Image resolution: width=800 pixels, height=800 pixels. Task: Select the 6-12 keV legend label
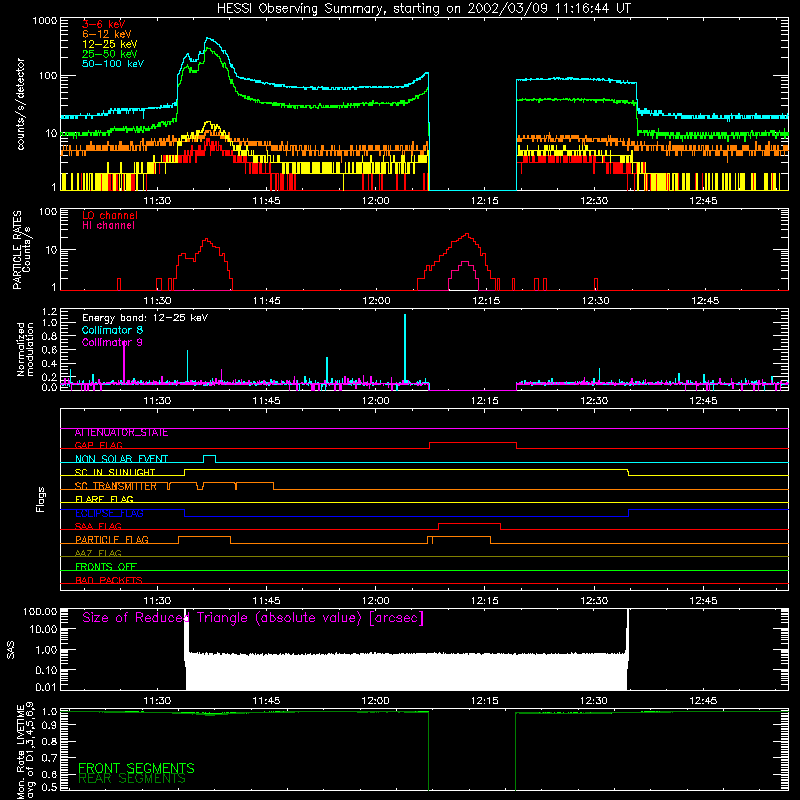coord(107,34)
